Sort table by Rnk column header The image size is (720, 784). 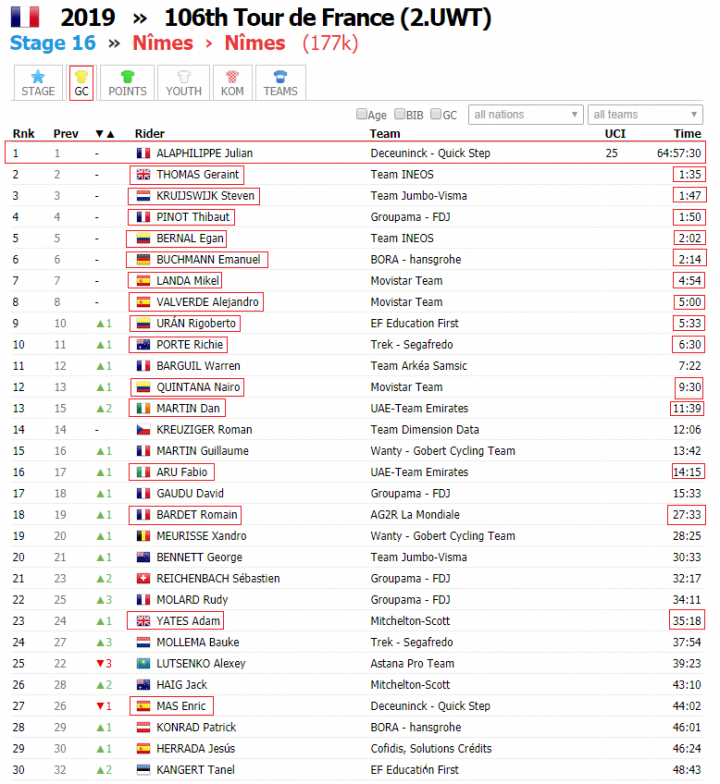click(24, 134)
